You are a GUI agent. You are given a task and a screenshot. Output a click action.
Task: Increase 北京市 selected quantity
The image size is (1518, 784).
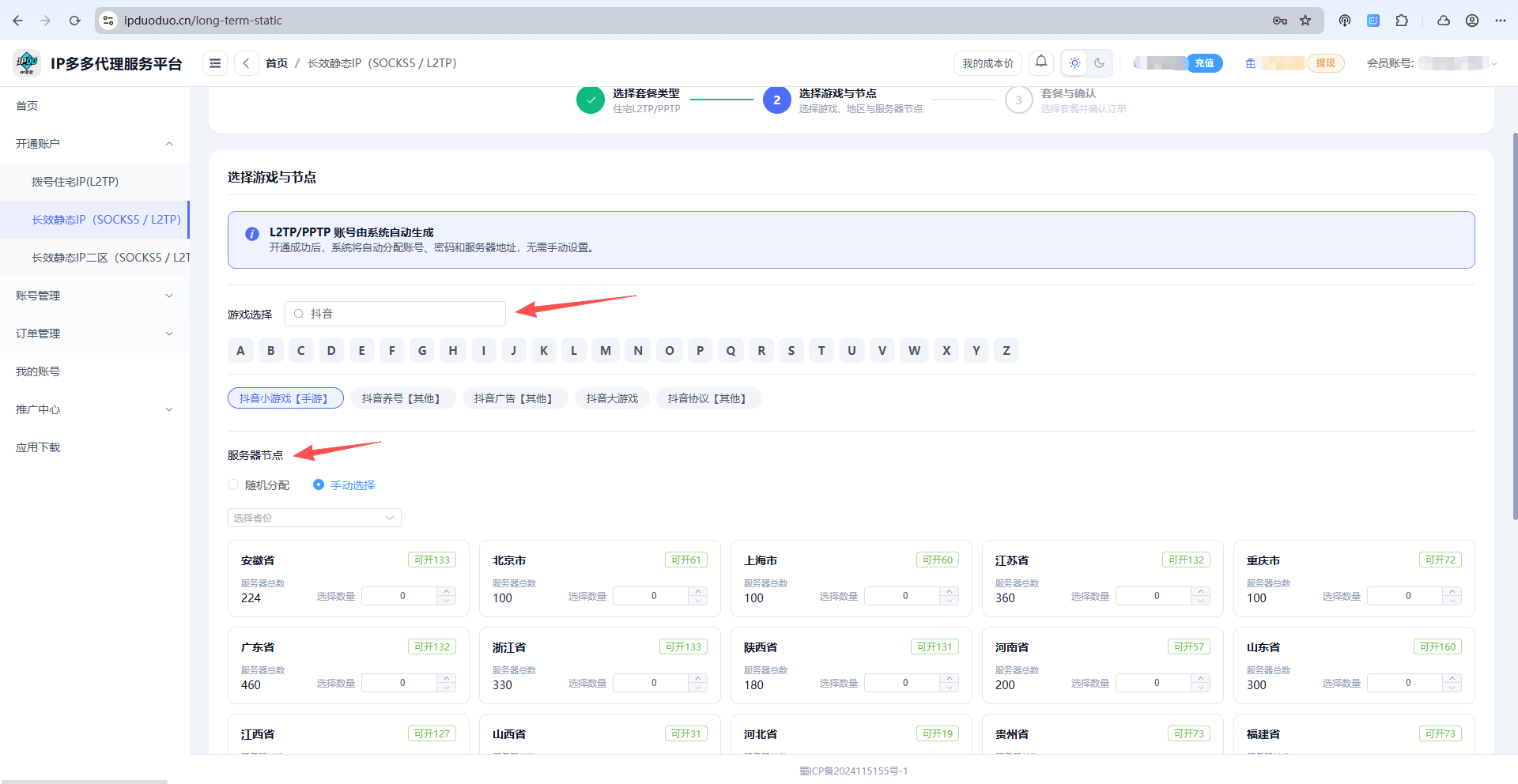[x=698, y=591]
